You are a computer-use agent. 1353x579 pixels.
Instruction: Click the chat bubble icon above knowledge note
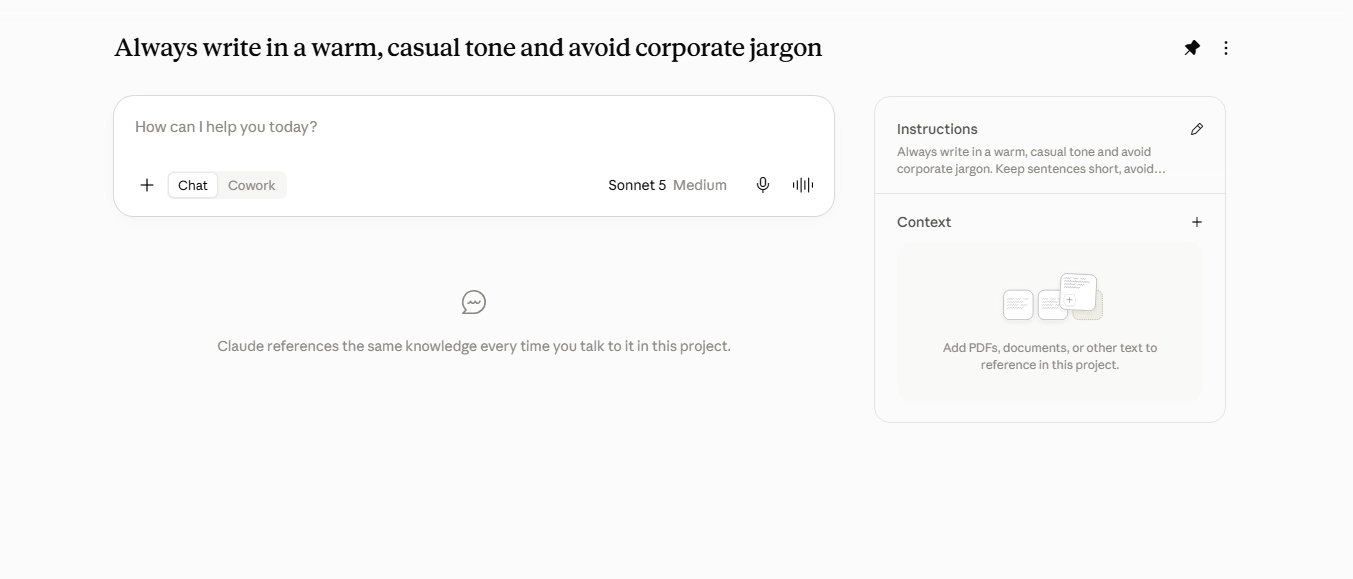(474, 302)
